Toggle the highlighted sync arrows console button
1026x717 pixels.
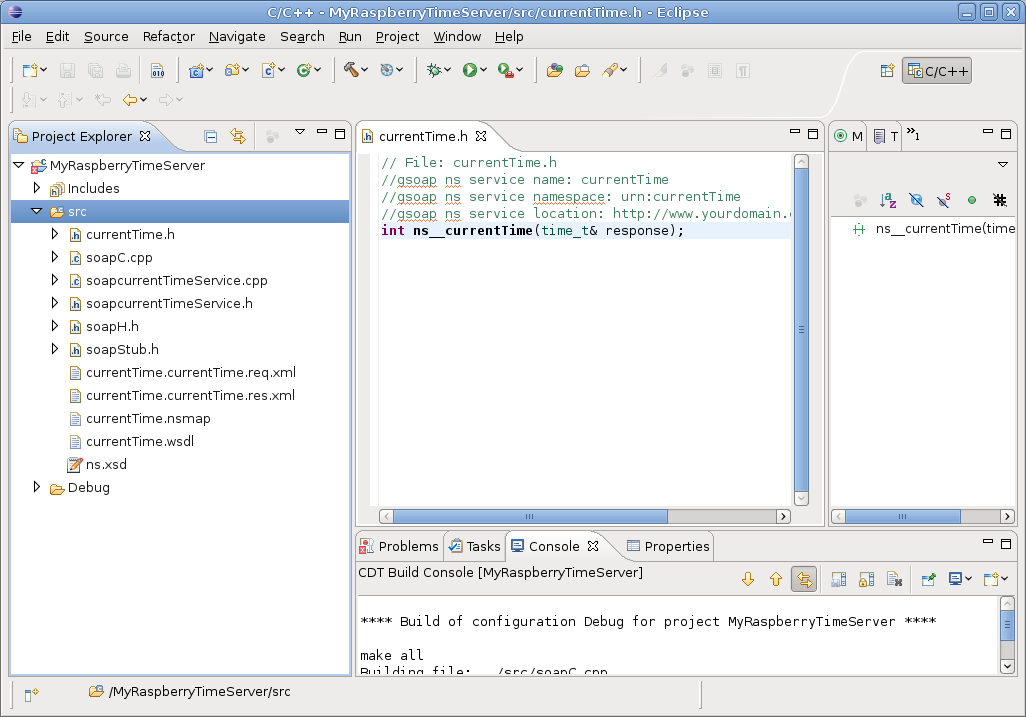(x=804, y=579)
